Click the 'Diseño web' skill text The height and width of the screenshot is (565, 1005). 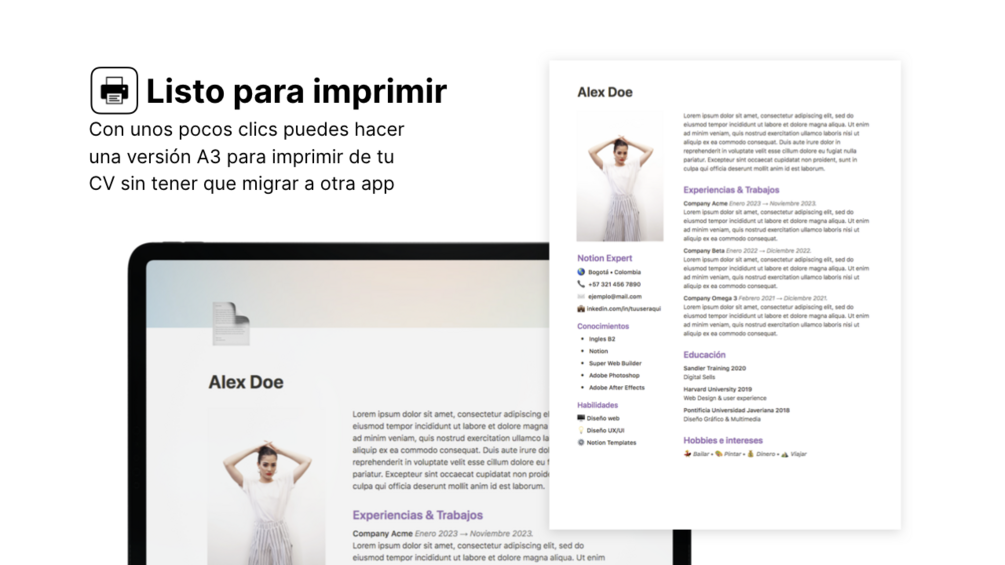pyautogui.click(x=602, y=418)
